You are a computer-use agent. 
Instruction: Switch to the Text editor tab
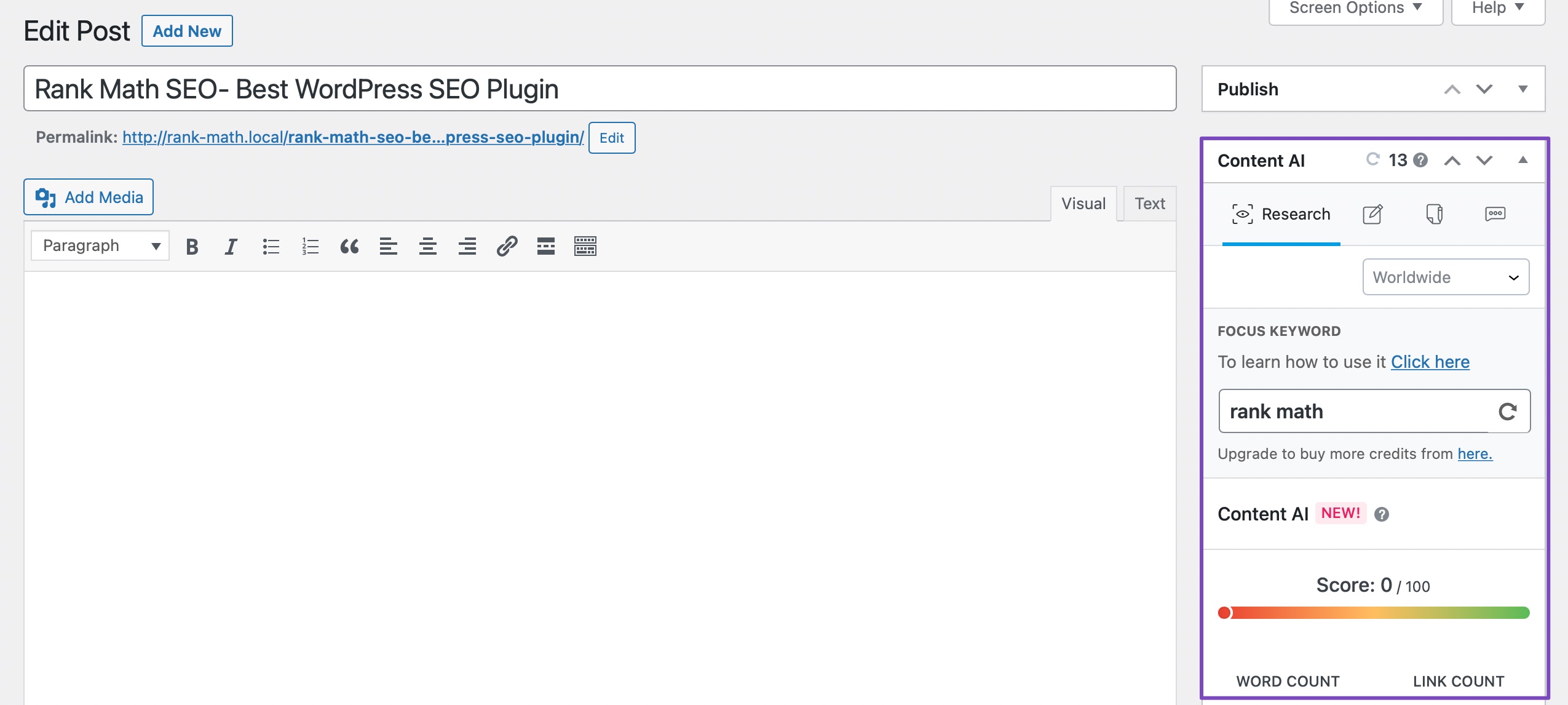tap(1150, 204)
